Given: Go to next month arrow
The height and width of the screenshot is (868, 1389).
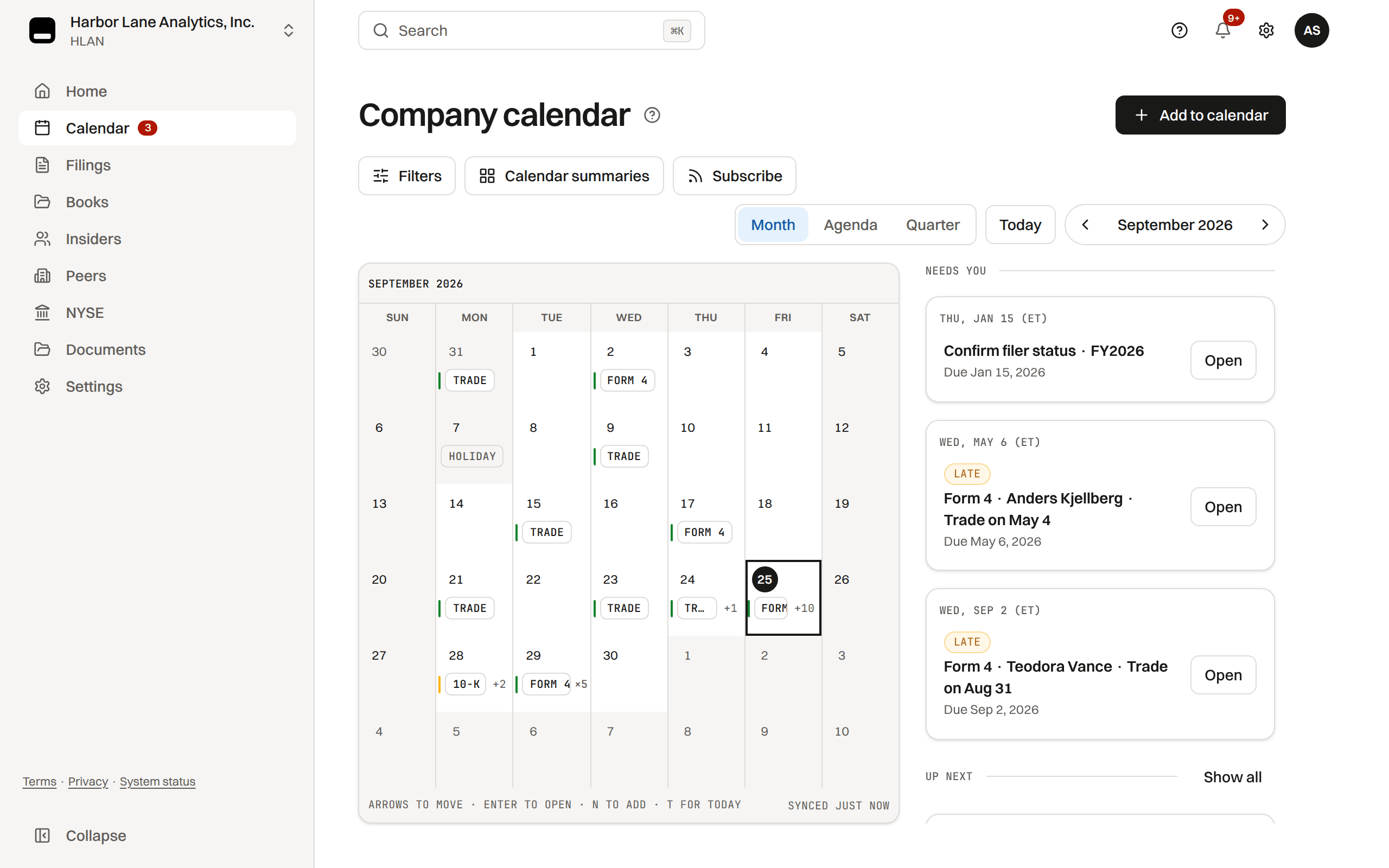Looking at the screenshot, I should tap(1264, 225).
